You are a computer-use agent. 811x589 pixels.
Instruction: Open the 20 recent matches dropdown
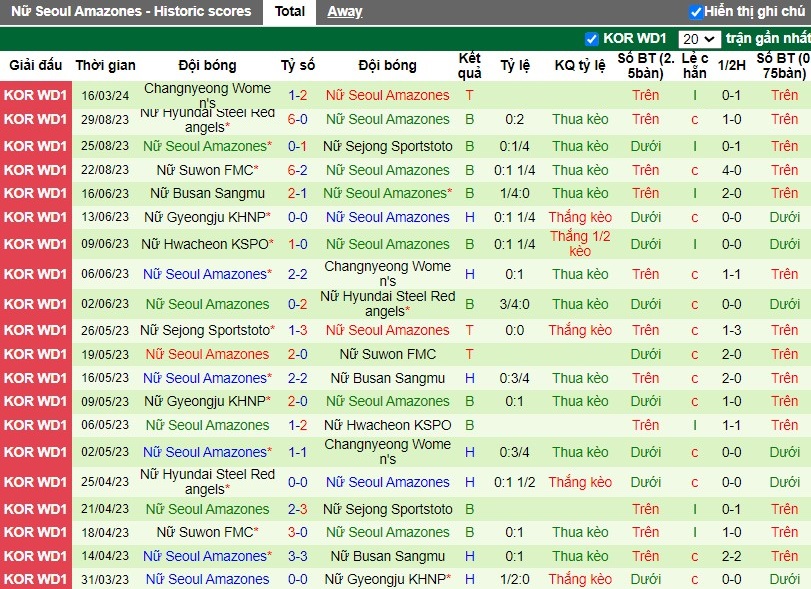coord(699,39)
